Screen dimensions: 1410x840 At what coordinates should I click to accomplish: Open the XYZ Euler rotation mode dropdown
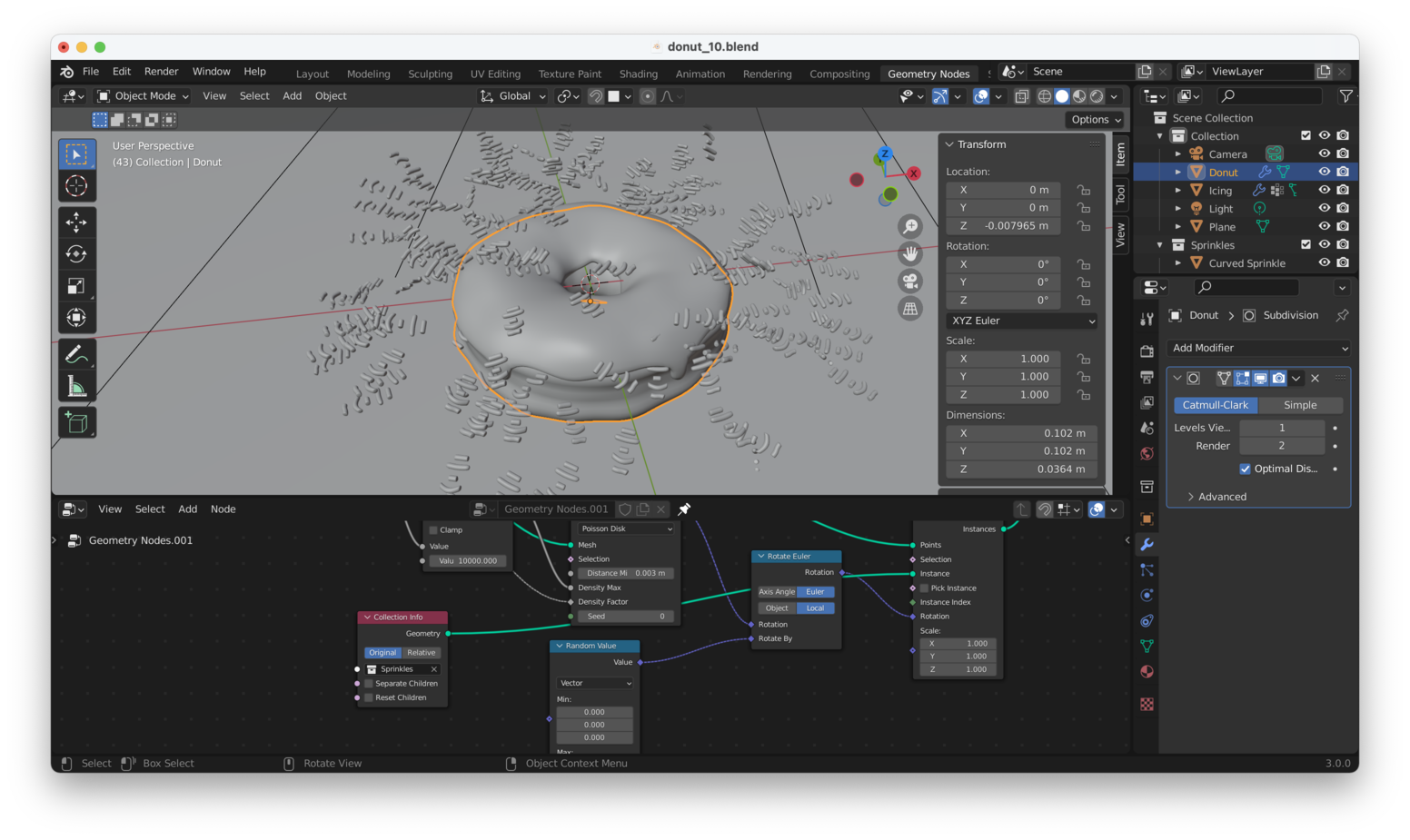pos(1022,321)
